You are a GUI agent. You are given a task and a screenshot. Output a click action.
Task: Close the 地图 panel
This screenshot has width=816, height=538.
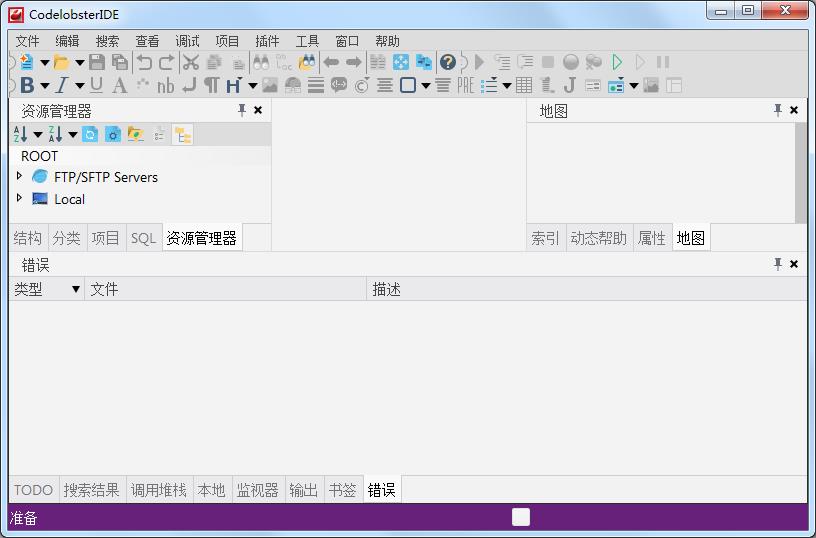coord(794,110)
